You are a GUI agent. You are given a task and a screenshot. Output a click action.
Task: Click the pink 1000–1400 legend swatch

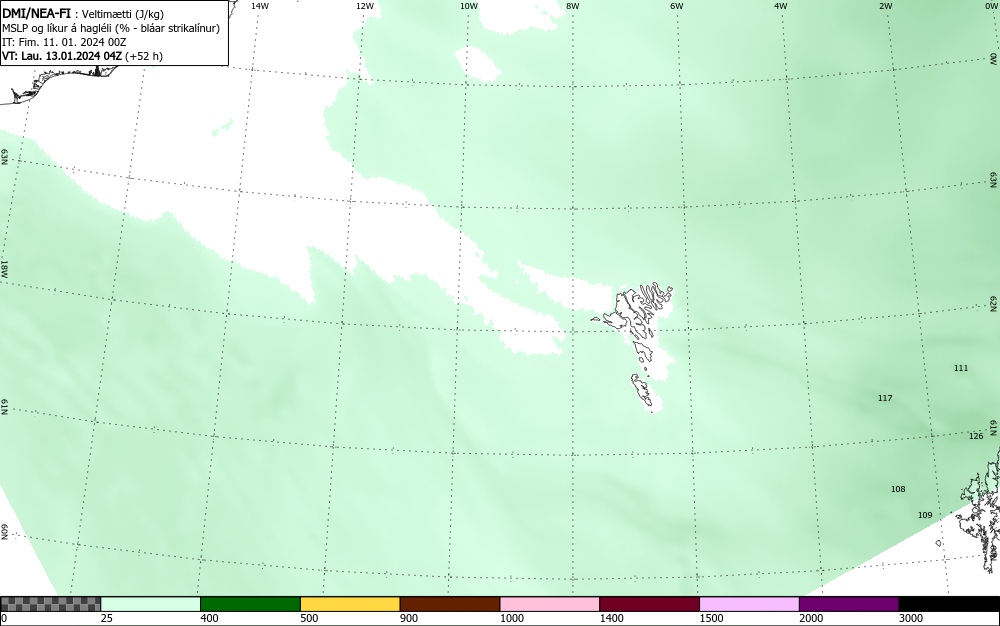click(550, 604)
